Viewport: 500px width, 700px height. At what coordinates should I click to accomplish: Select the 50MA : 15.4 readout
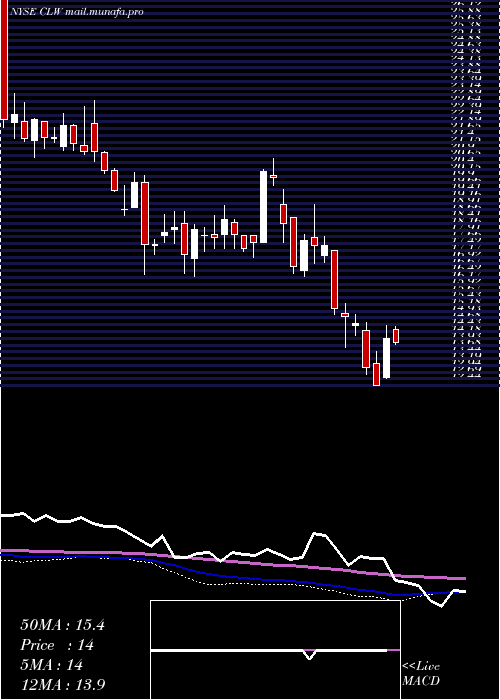pos(62,625)
